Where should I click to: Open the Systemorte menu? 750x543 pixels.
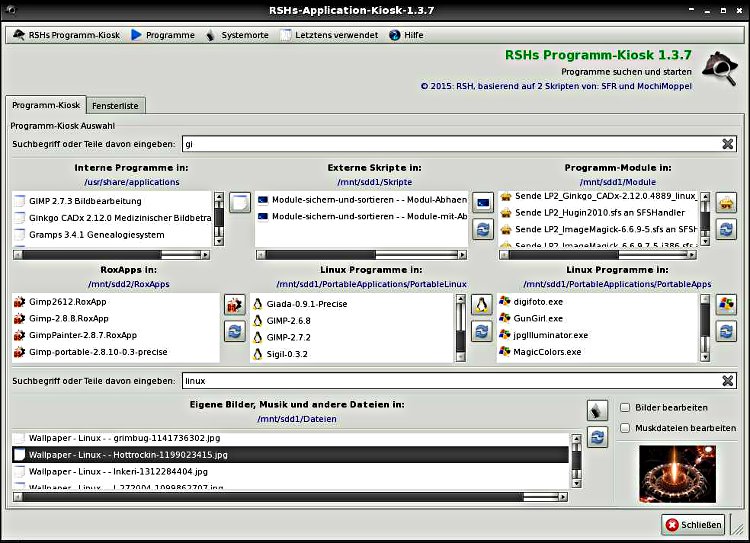(237, 35)
